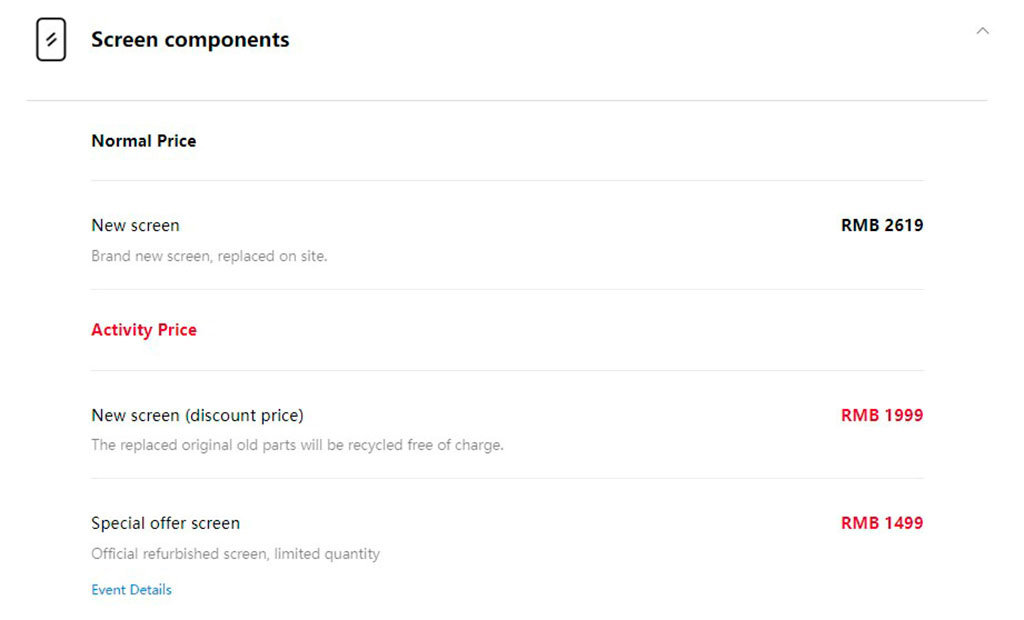Click the New screen item label

(x=135, y=225)
